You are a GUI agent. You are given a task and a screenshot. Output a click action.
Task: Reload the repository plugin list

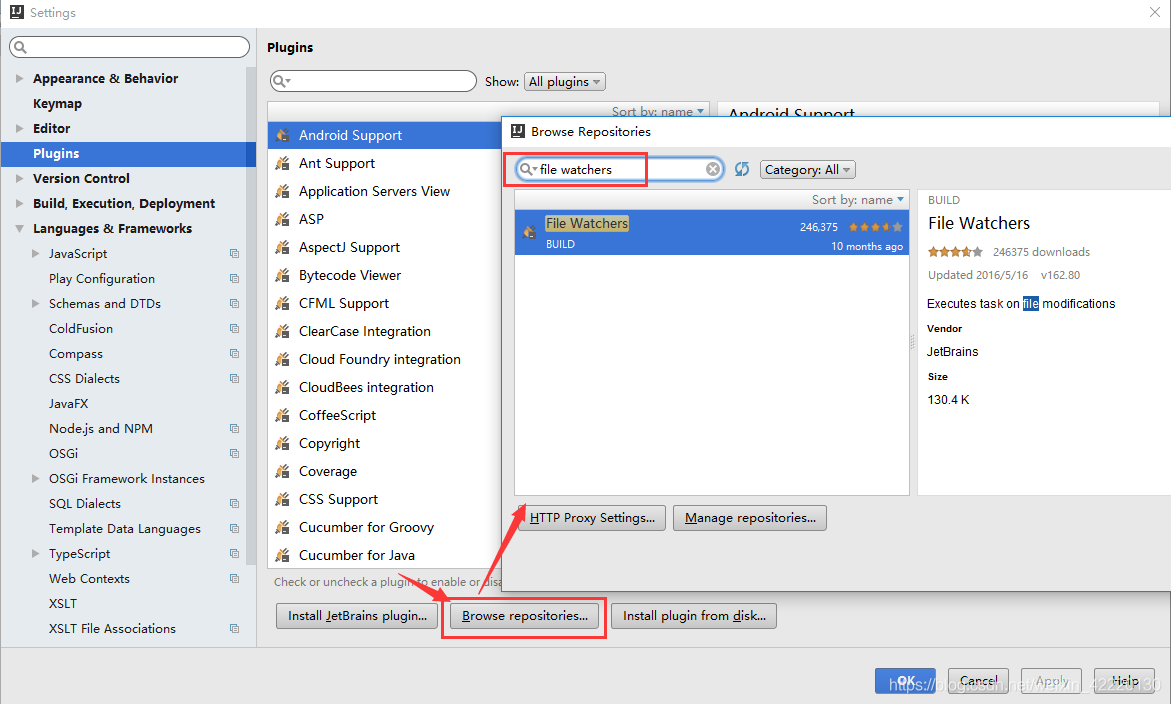click(742, 169)
